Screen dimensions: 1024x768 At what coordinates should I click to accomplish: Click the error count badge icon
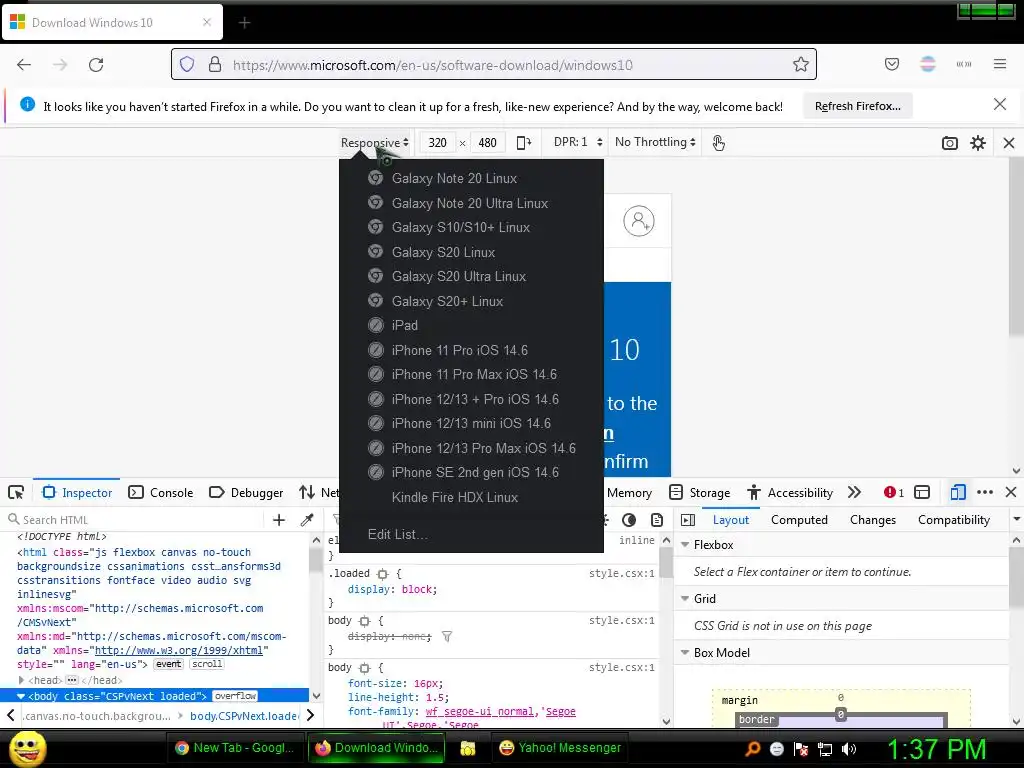click(x=893, y=492)
